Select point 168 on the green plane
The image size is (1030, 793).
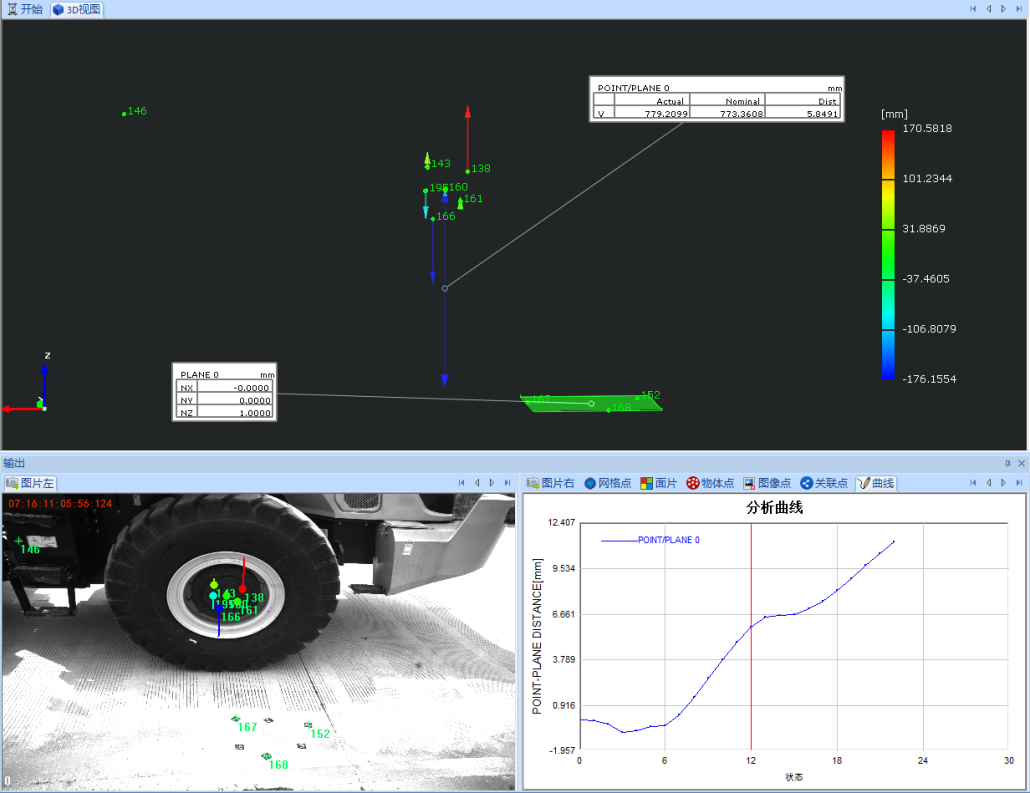[608, 410]
